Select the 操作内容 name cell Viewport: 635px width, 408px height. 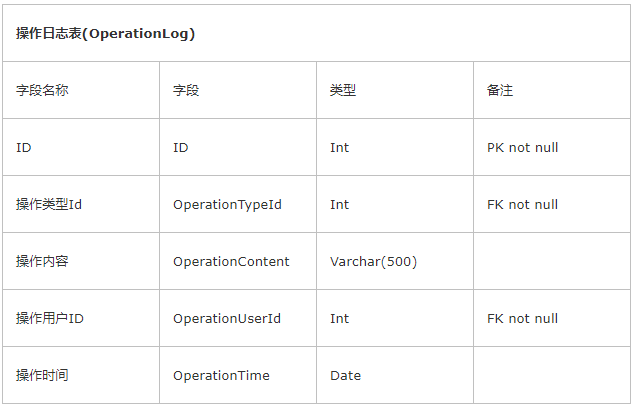[81, 261]
